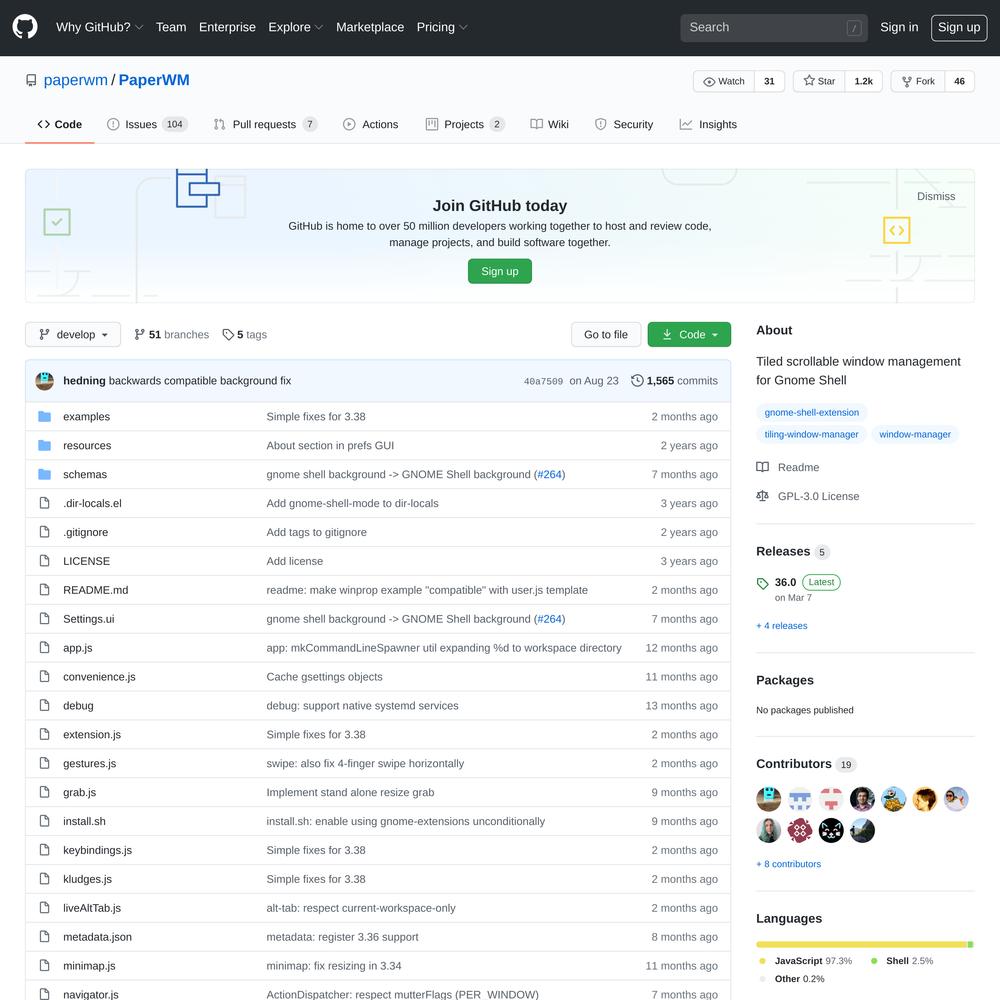Click the file icon next to README.md
This screenshot has height=1000, width=1000.
tap(44, 589)
